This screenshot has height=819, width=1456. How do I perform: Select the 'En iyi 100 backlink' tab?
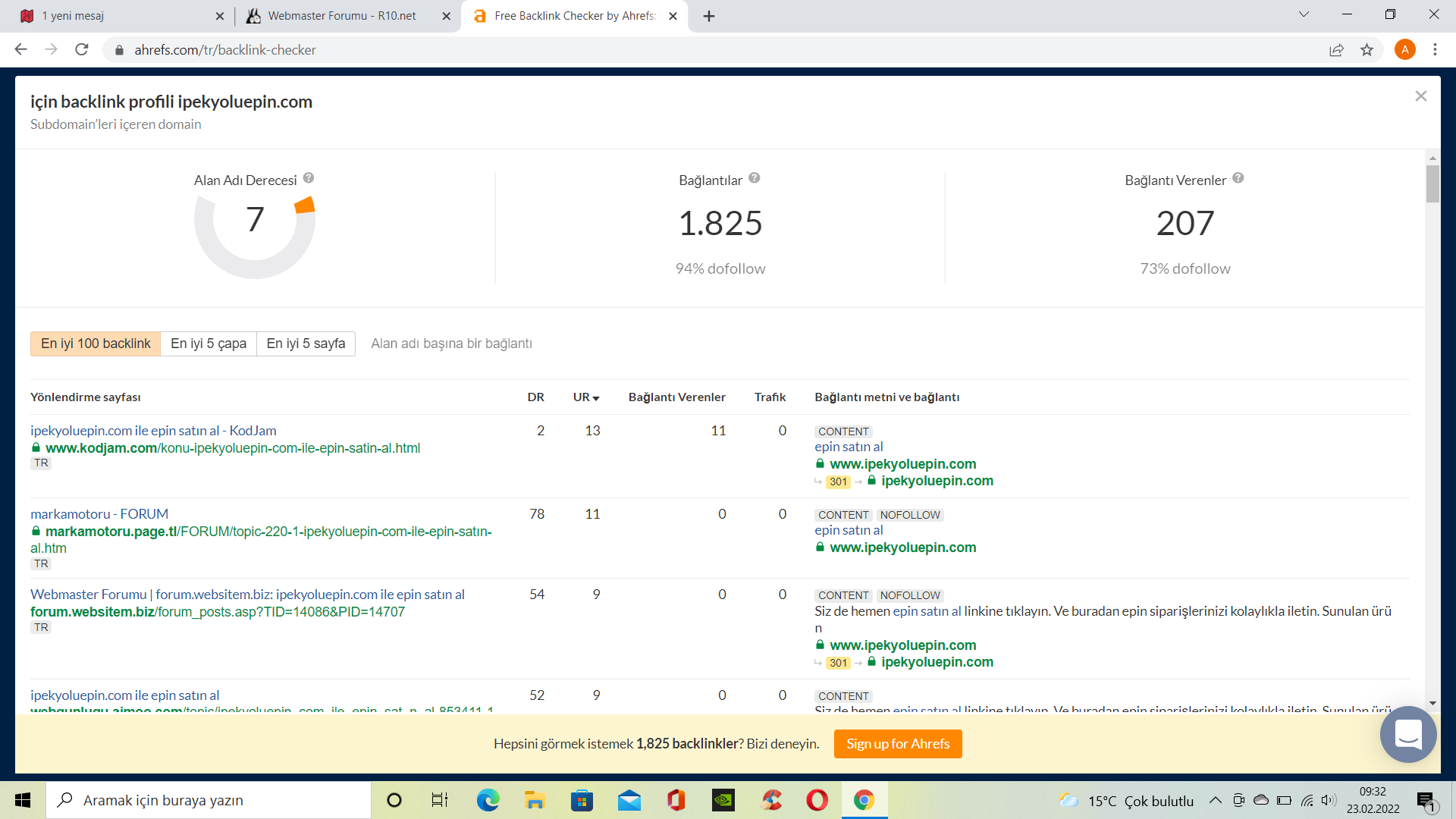click(96, 344)
